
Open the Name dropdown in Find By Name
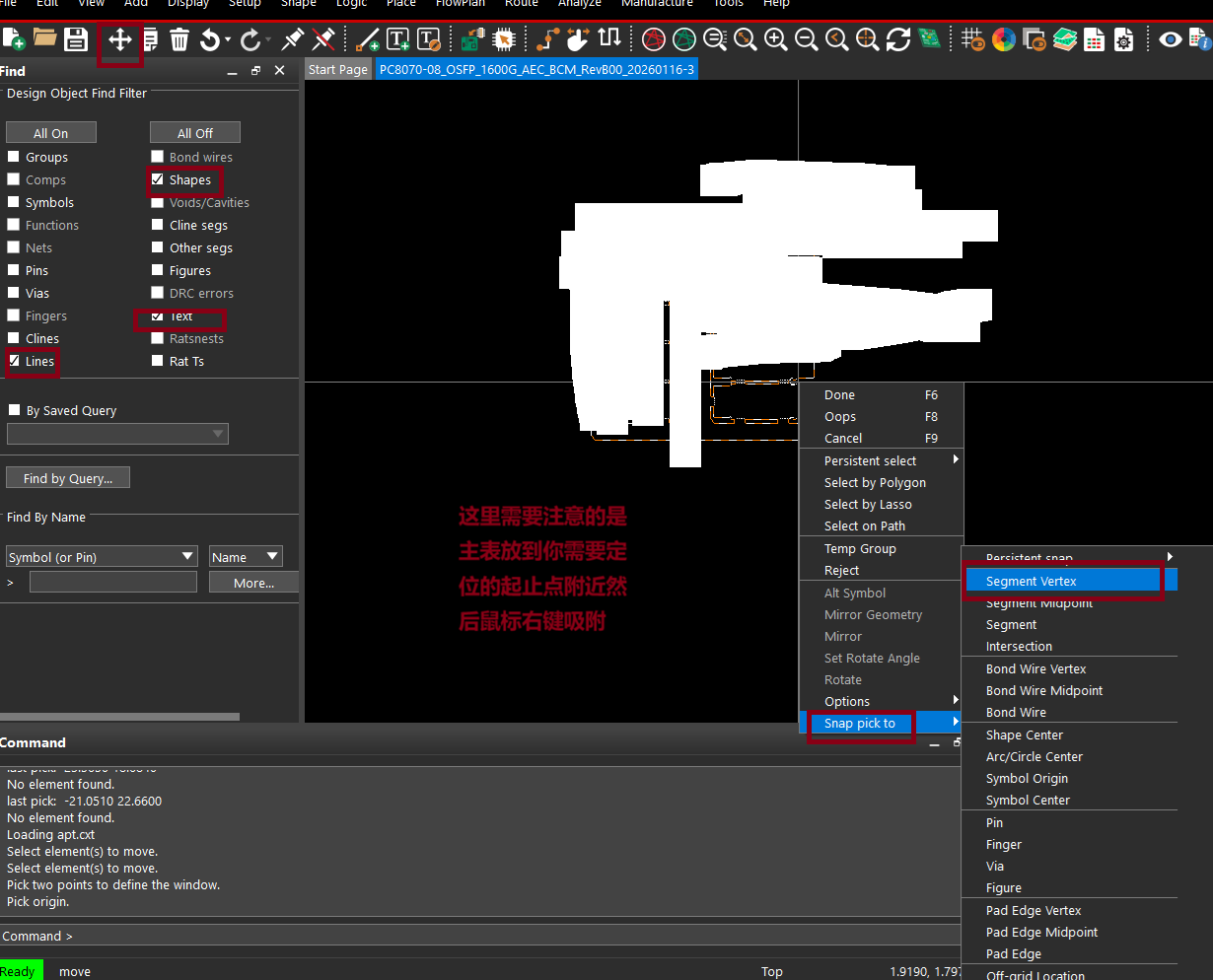[246, 557]
